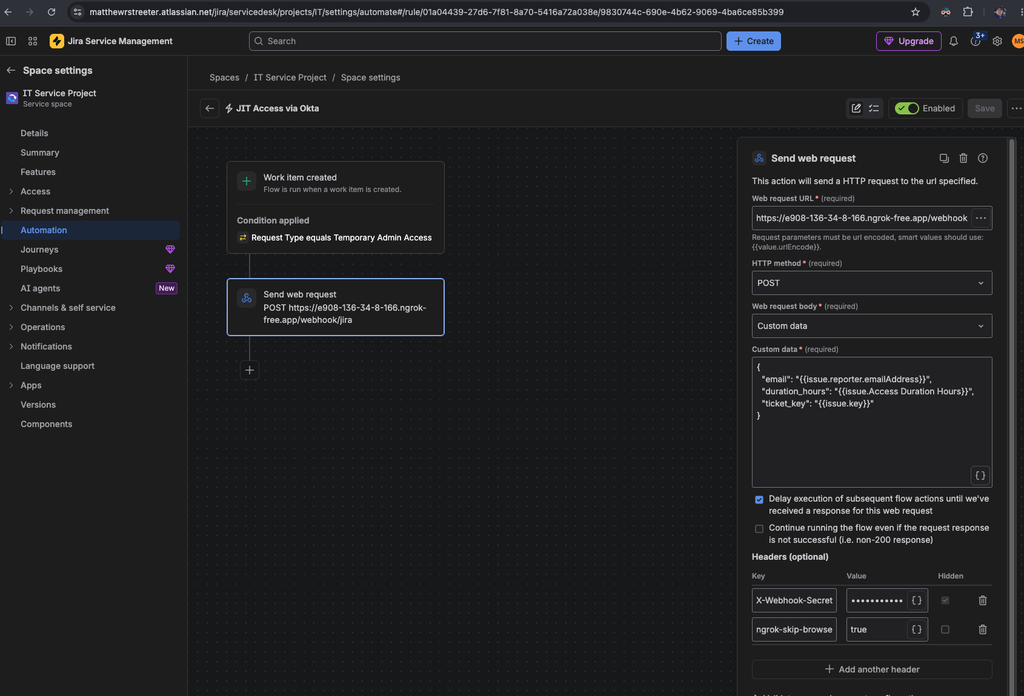1024x696 pixels.
Task: Select the Send web request flow card
Action: 335,307
